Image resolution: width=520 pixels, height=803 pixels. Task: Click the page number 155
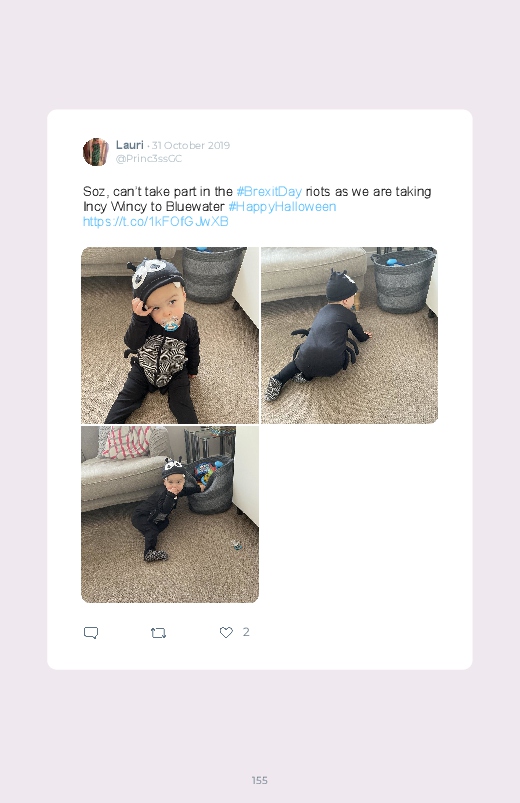tap(260, 780)
